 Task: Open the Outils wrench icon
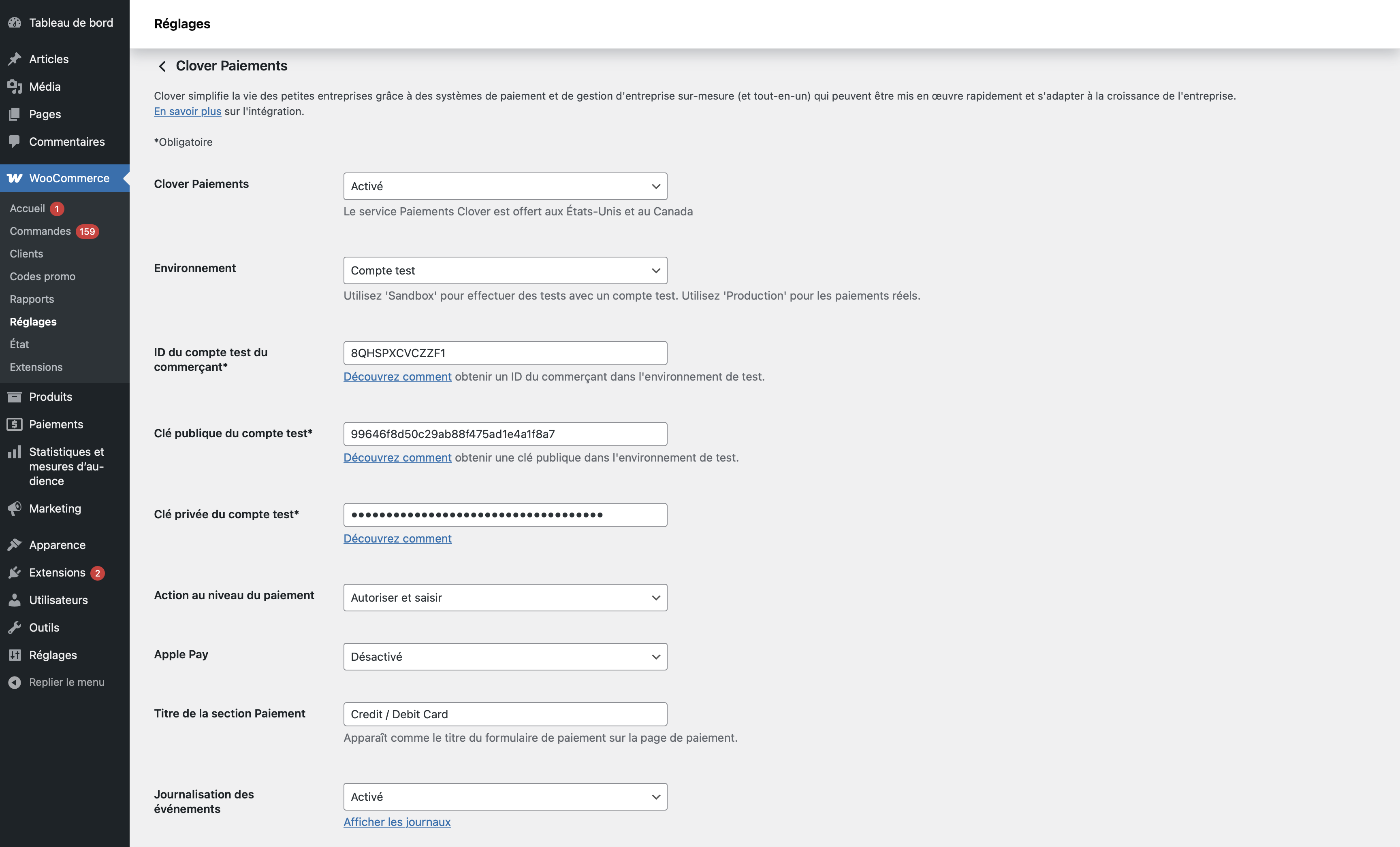click(x=15, y=627)
